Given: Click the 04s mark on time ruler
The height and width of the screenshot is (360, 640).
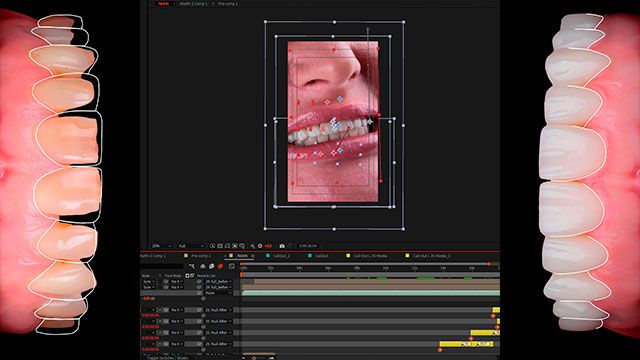Looking at the screenshot, I should pos(299,268).
